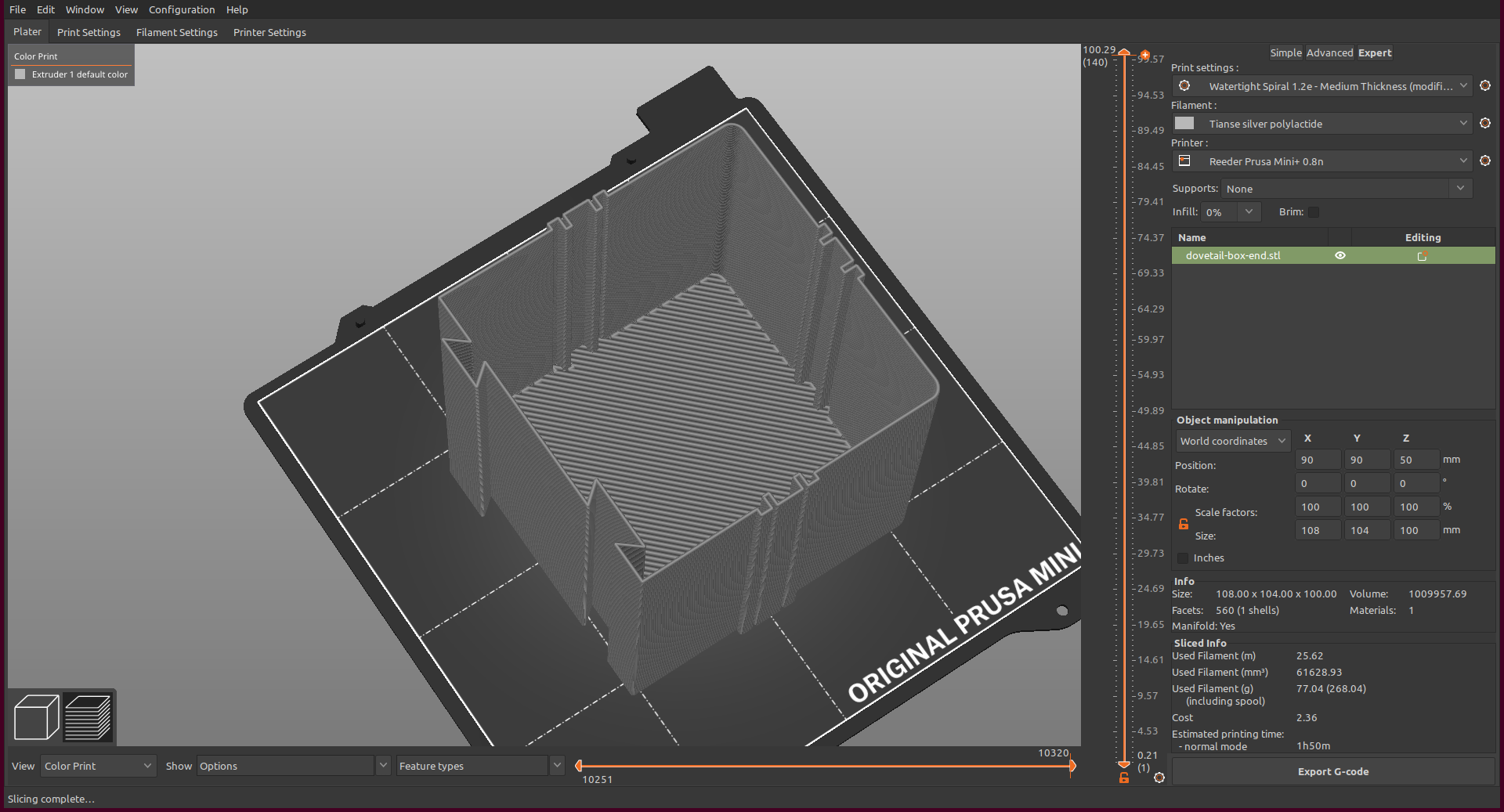
Task: Select the sliced preview layers icon
Action: point(88,716)
